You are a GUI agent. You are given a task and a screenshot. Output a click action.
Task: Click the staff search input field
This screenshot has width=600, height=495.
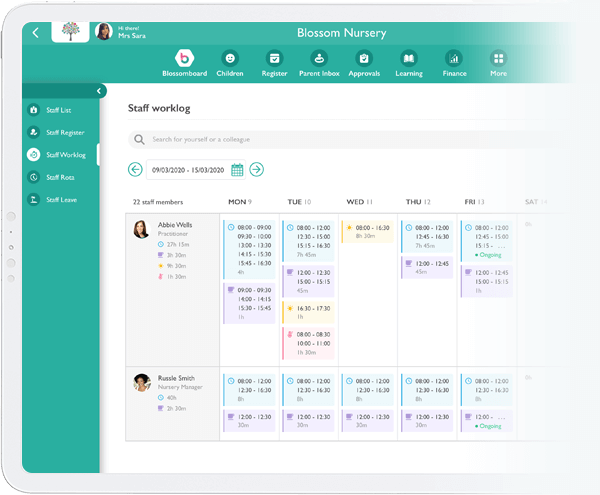point(330,140)
